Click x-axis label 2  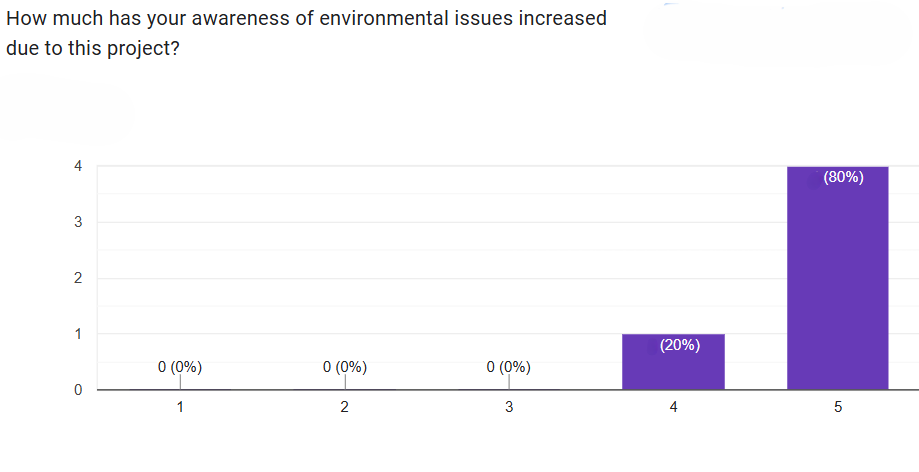click(x=345, y=407)
